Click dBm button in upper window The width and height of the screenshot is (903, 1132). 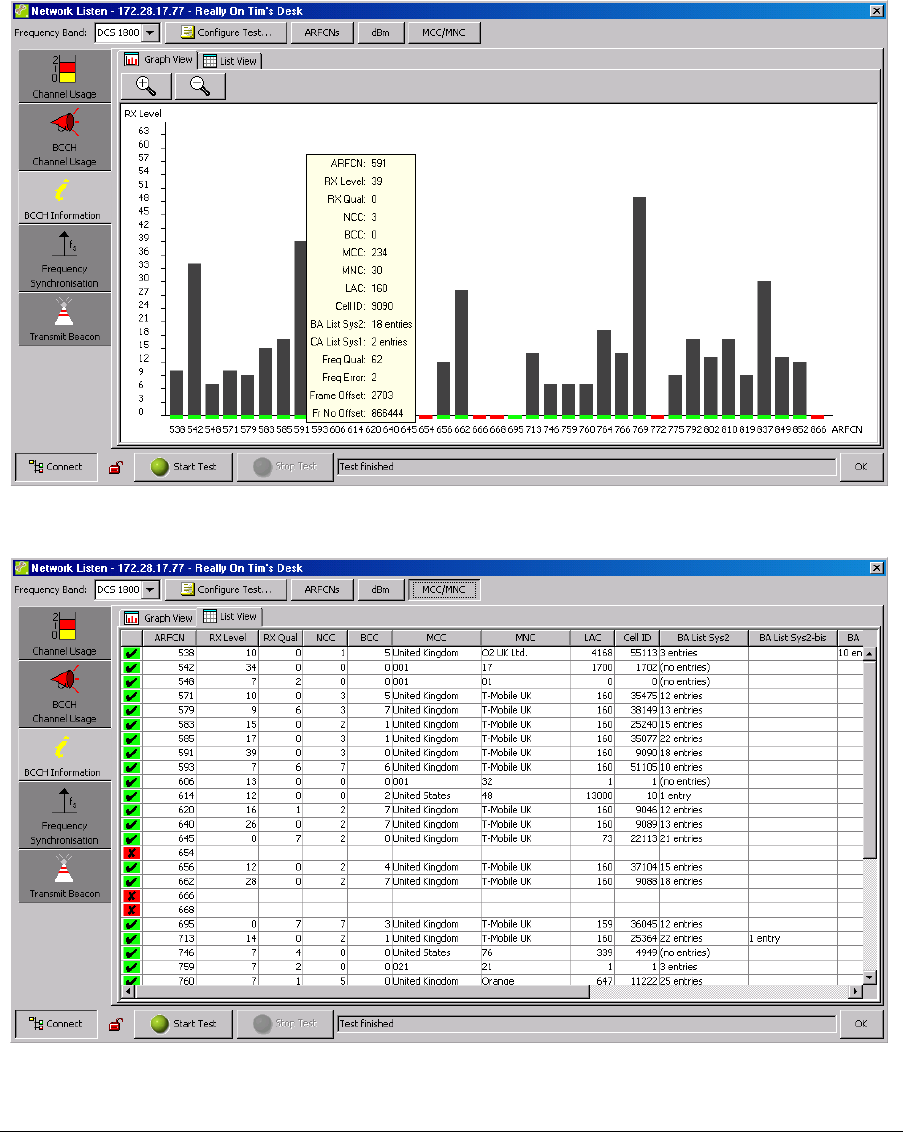(x=380, y=32)
